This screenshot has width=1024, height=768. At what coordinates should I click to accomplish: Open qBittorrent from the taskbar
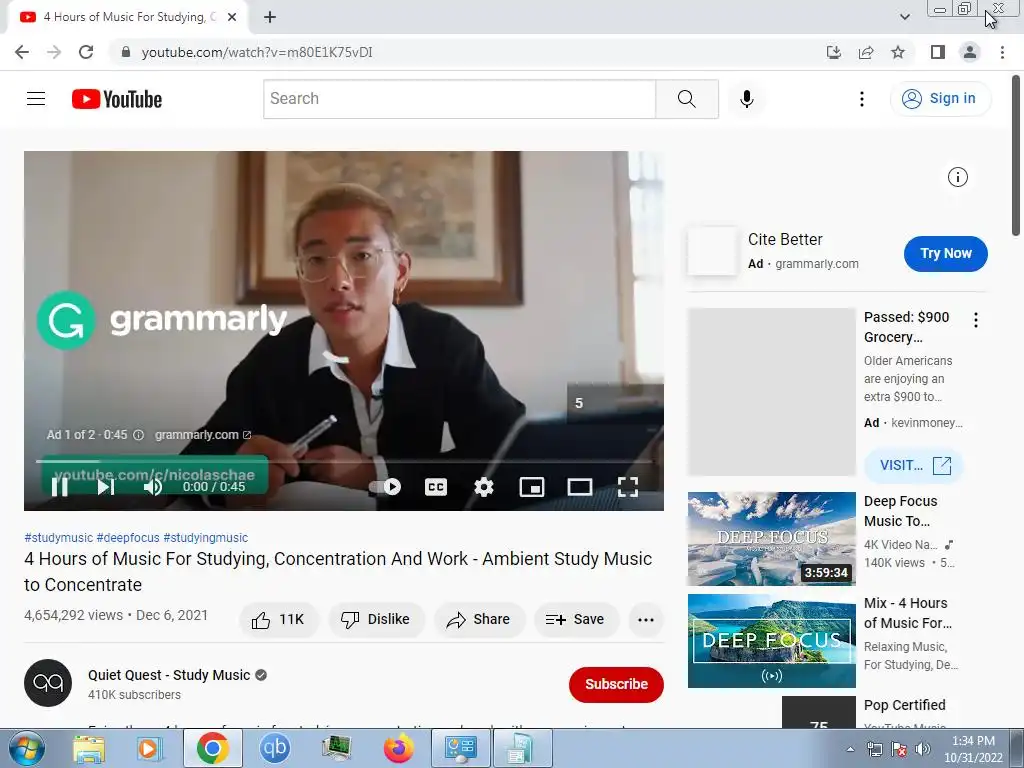pyautogui.click(x=274, y=748)
